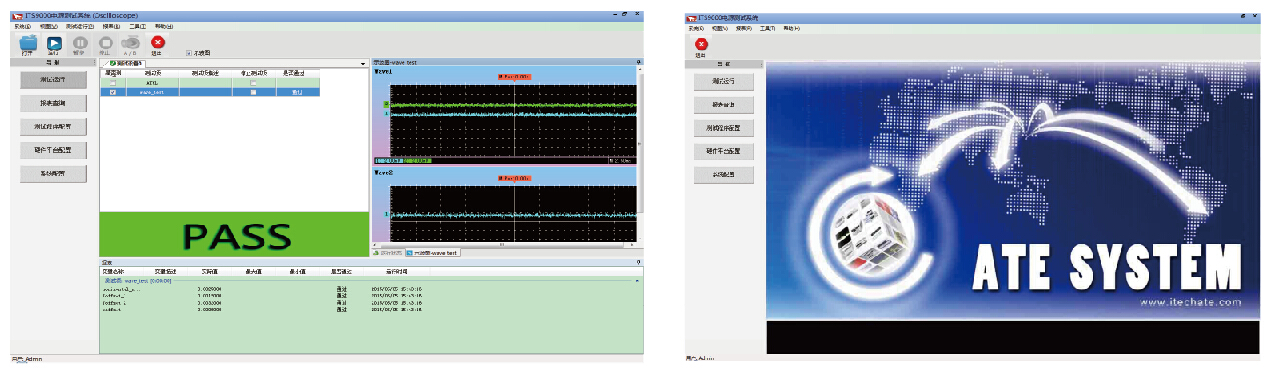
Task: Click the blue Open folder icon in the oscilloscope window
Action: click(28, 42)
